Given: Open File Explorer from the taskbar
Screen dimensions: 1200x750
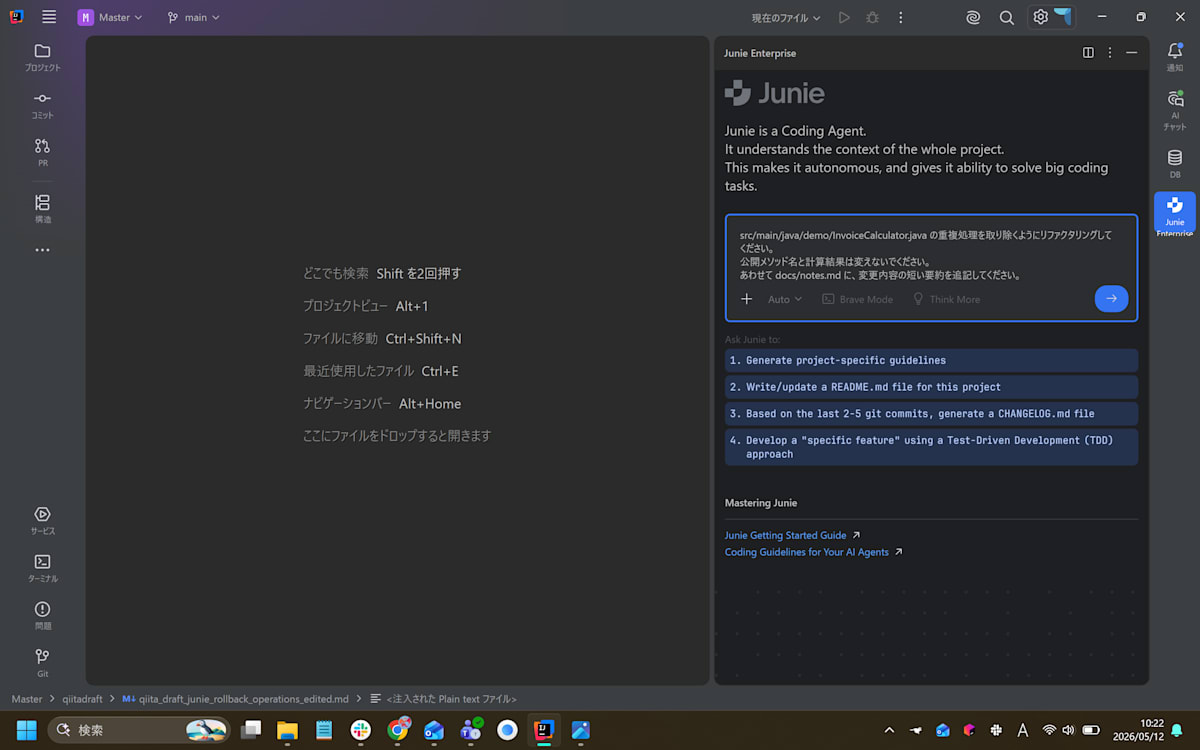Looking at the screenshot, I should (x=288, y=730).
